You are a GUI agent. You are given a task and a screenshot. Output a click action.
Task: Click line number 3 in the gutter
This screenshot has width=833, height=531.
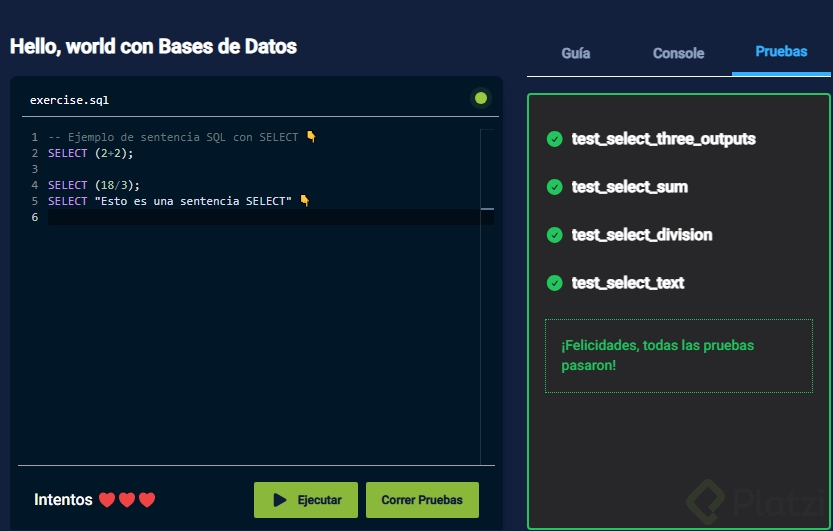point(35,169)
